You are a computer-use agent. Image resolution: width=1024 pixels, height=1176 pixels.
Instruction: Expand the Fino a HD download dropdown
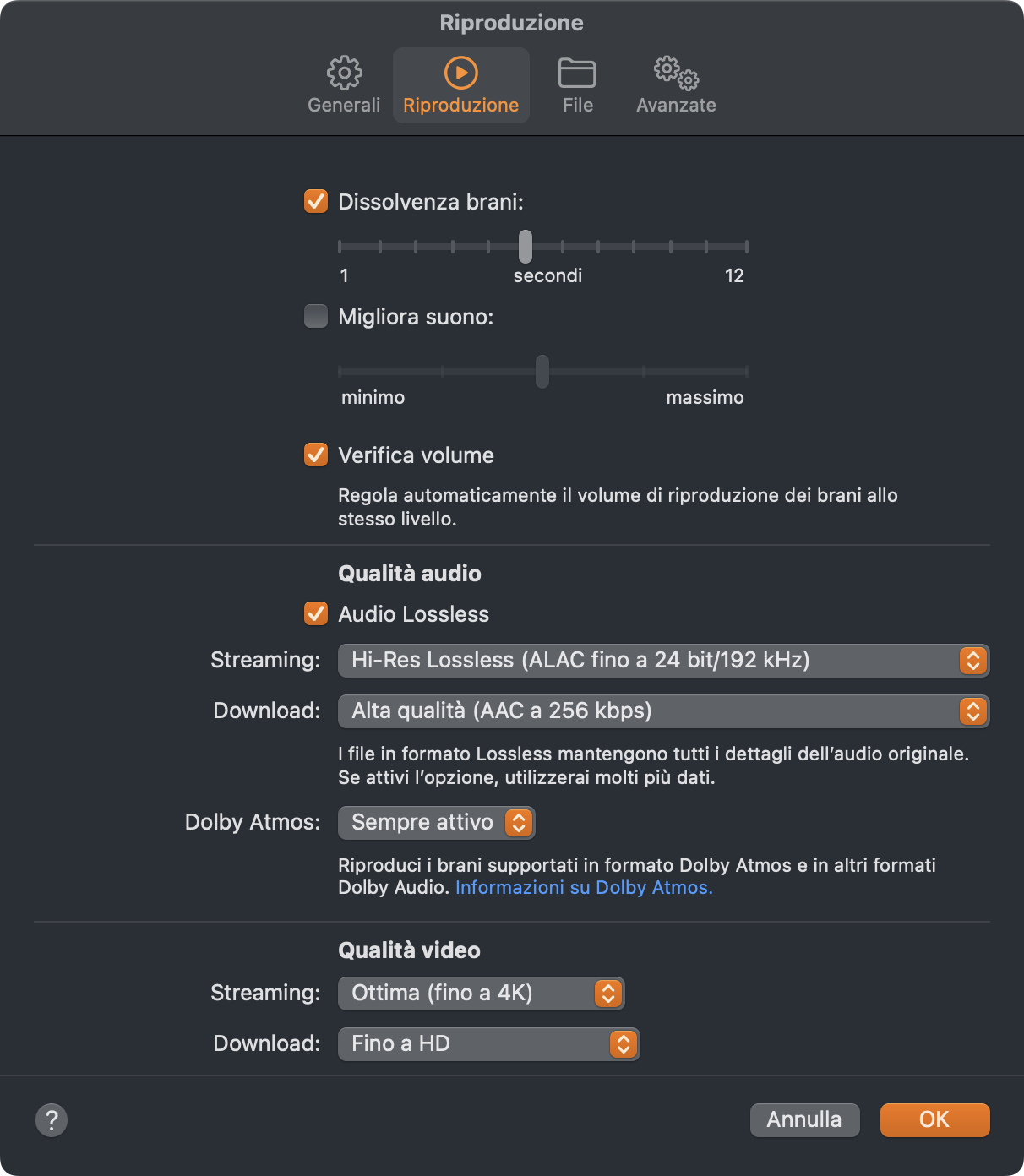[x=488, y=1044]
